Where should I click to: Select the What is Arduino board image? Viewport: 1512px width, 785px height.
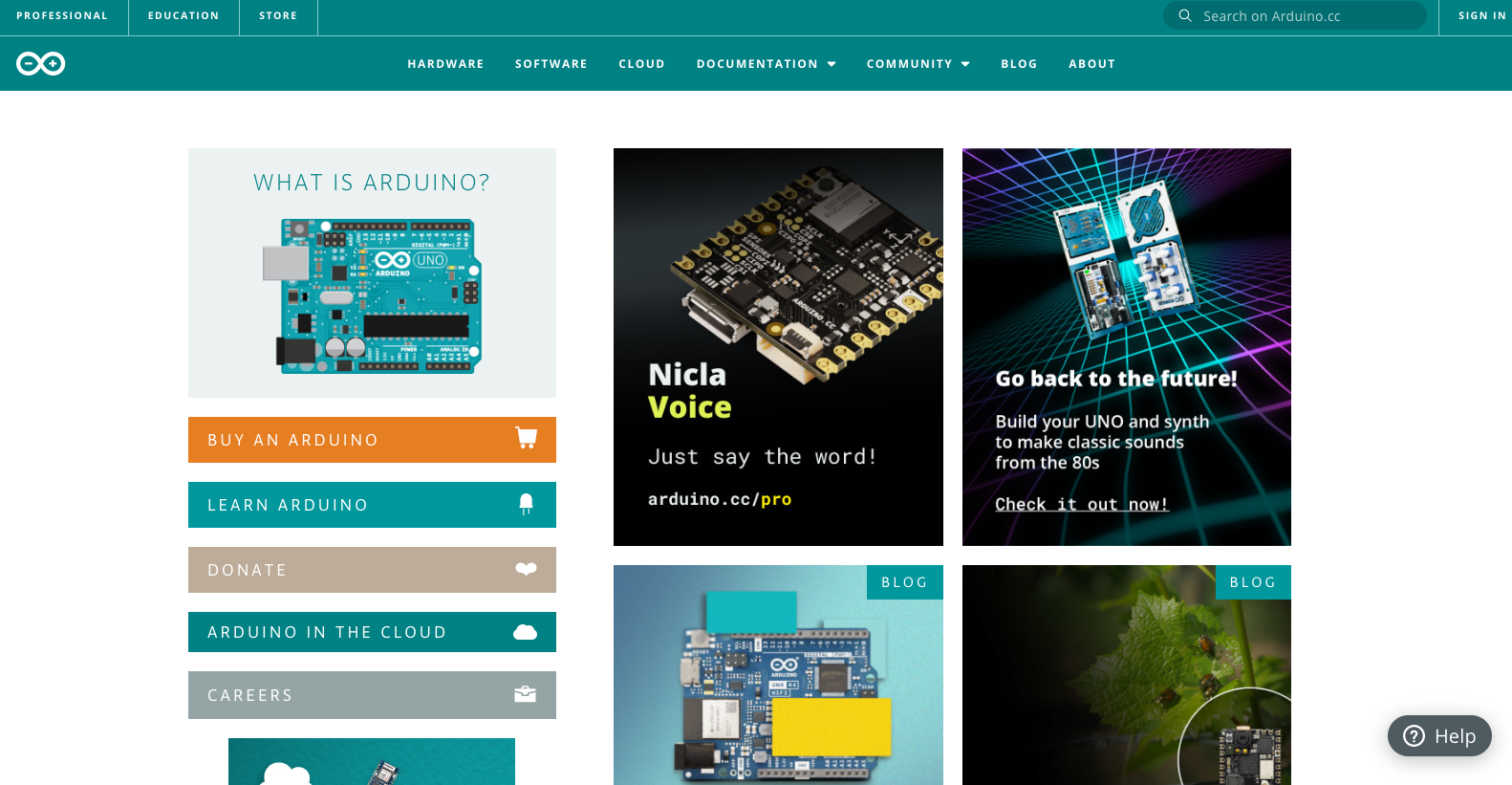click(x=372, y=295)
